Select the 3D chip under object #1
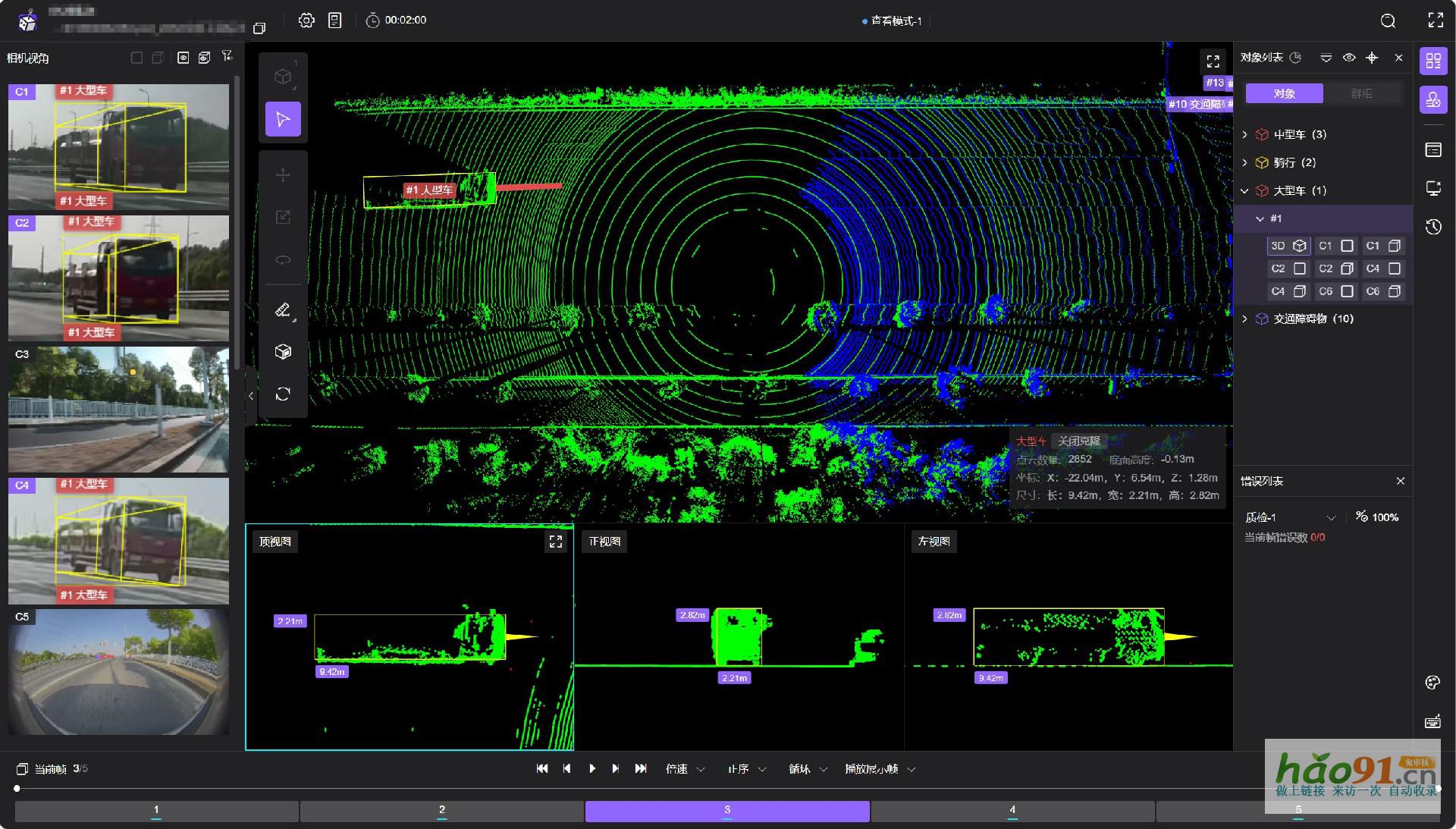 [x=1288, y=246]
